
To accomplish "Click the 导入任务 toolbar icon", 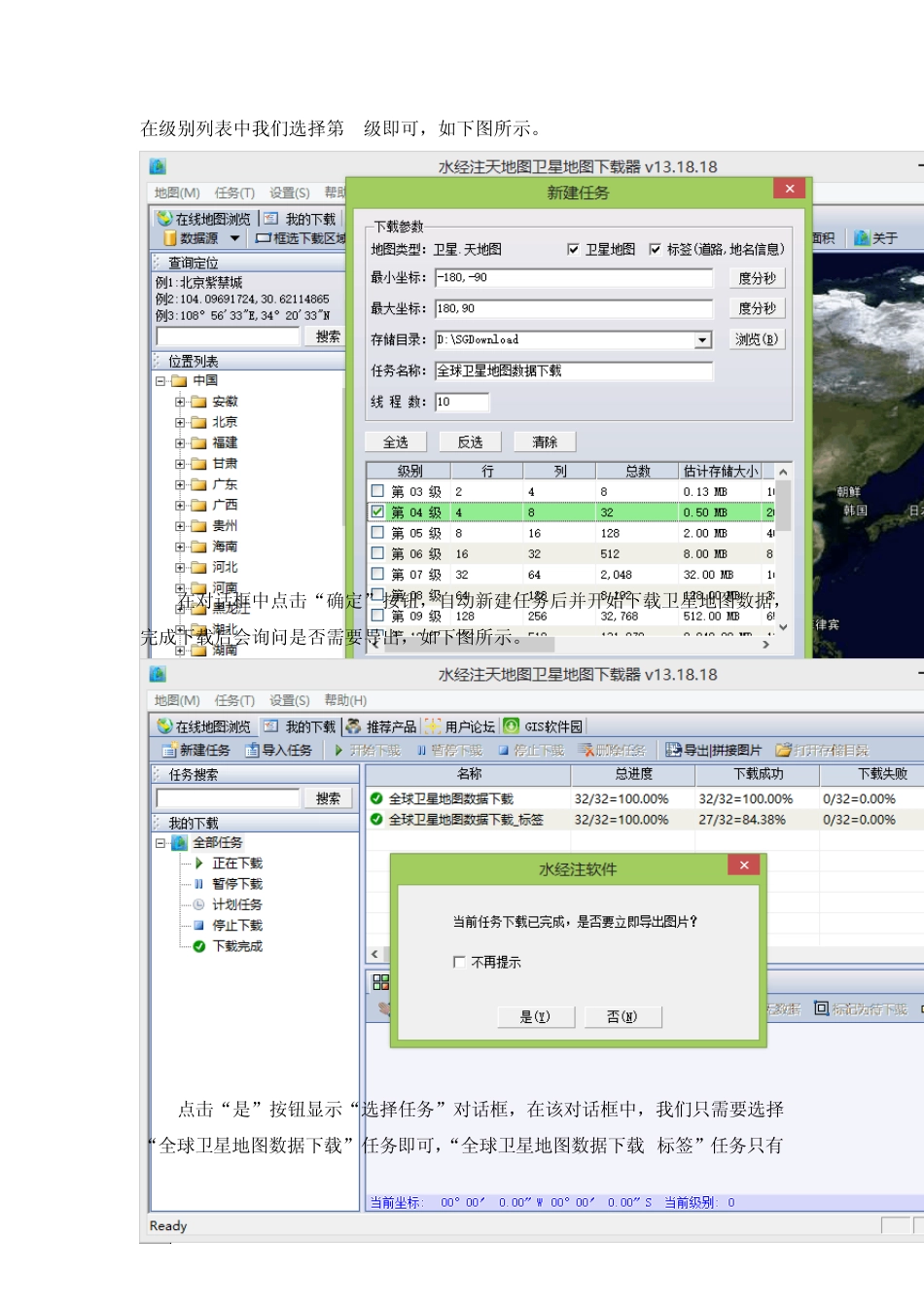I will coord(253,751).
